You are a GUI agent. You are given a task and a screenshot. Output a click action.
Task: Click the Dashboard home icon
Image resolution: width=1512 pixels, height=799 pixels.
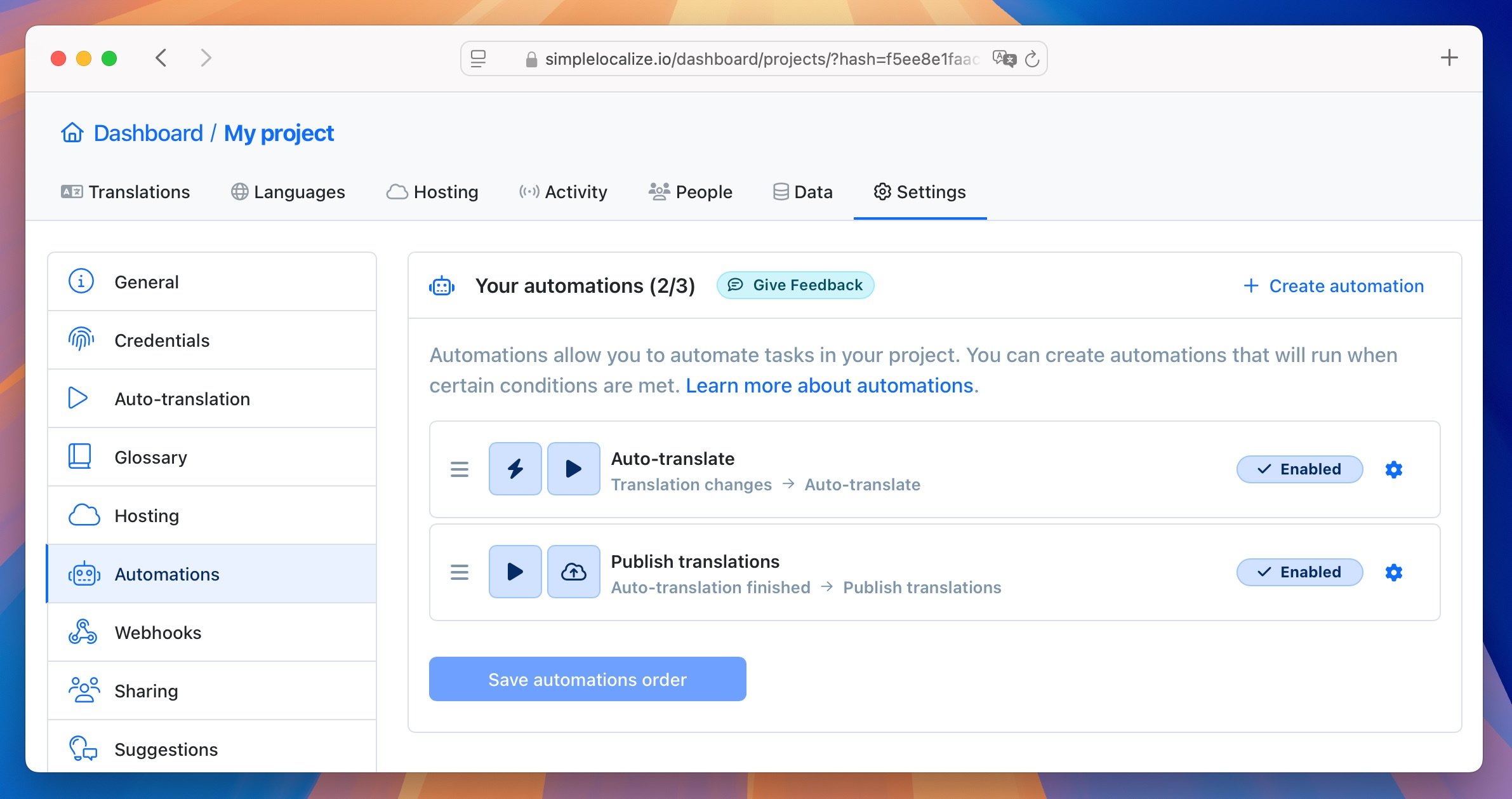[x=72, y=133]
